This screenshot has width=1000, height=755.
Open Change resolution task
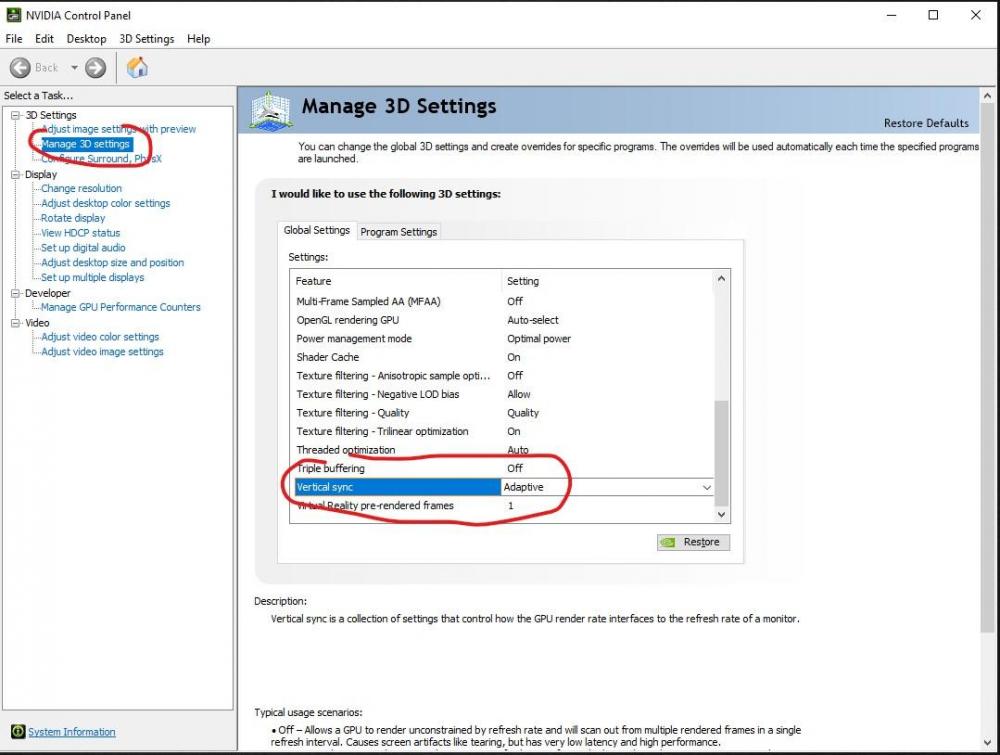[x=81, y=189]
